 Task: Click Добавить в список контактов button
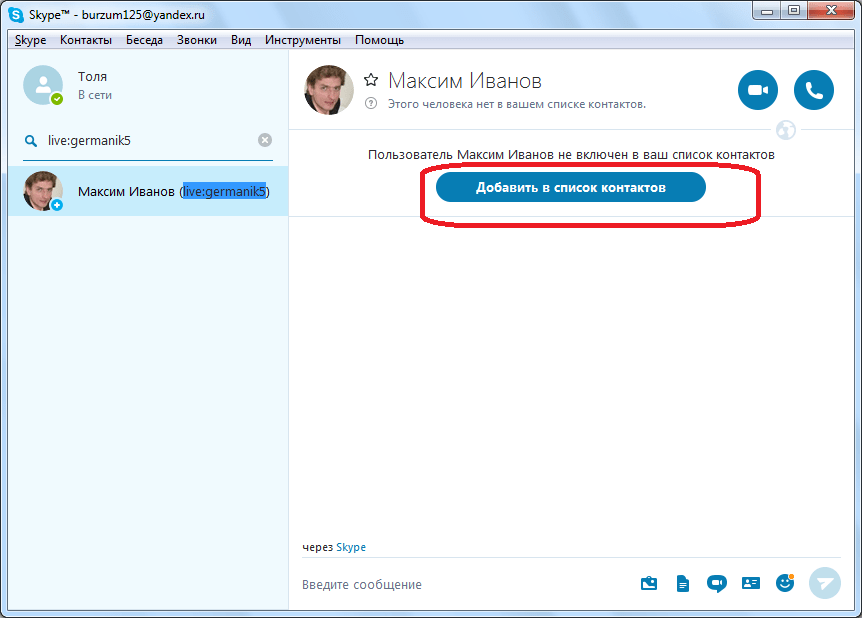tap(571, 187)
